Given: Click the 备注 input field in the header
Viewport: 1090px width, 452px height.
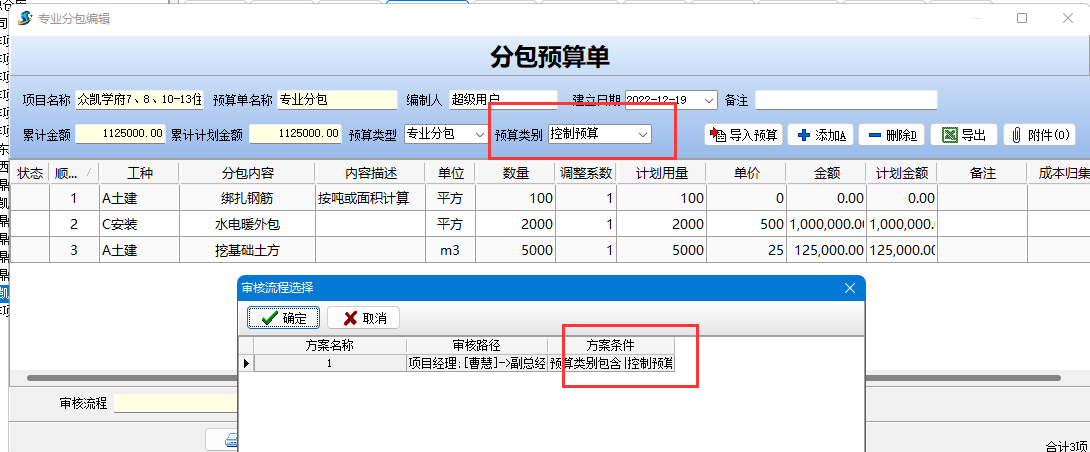Looking at the screenshot, I should pyautogui.click(x=846, y=100).
